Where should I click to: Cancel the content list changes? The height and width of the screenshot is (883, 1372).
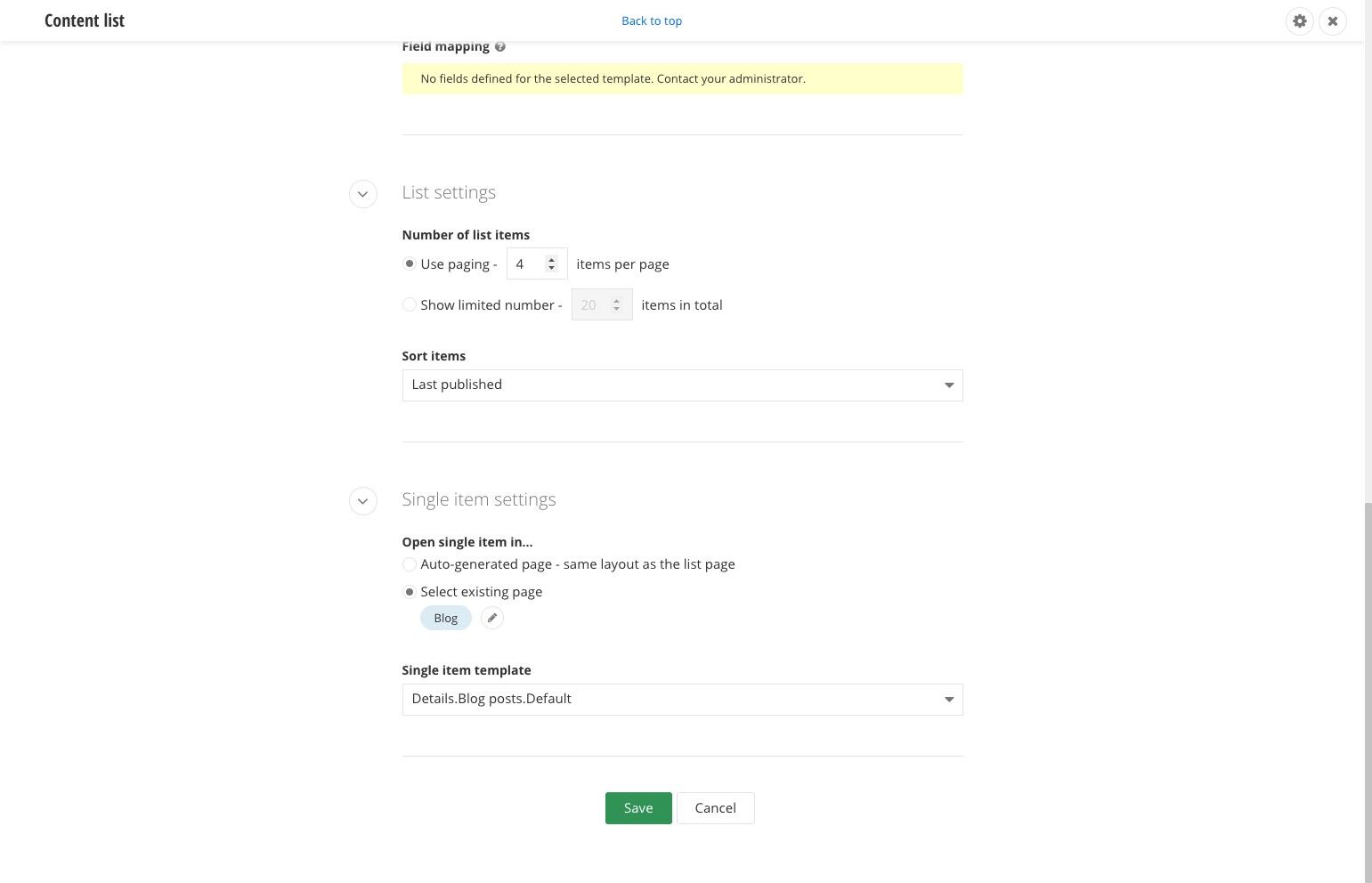pos(716,808)
